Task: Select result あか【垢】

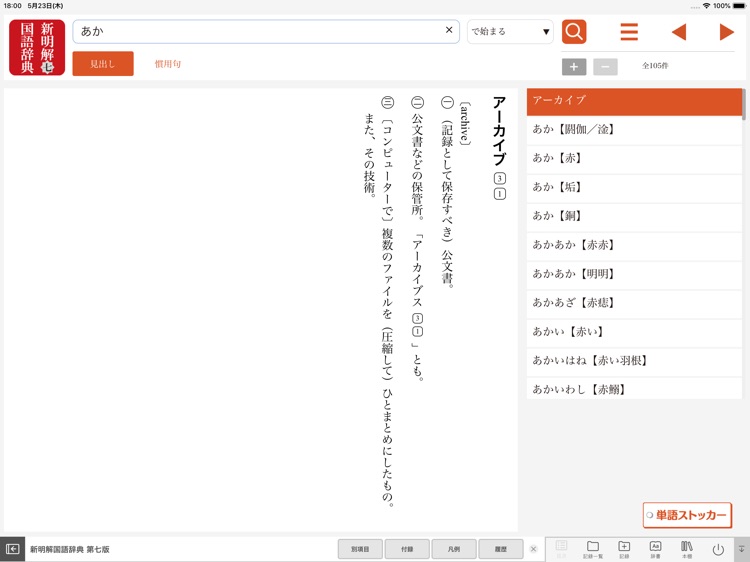Action: [634, 187]
